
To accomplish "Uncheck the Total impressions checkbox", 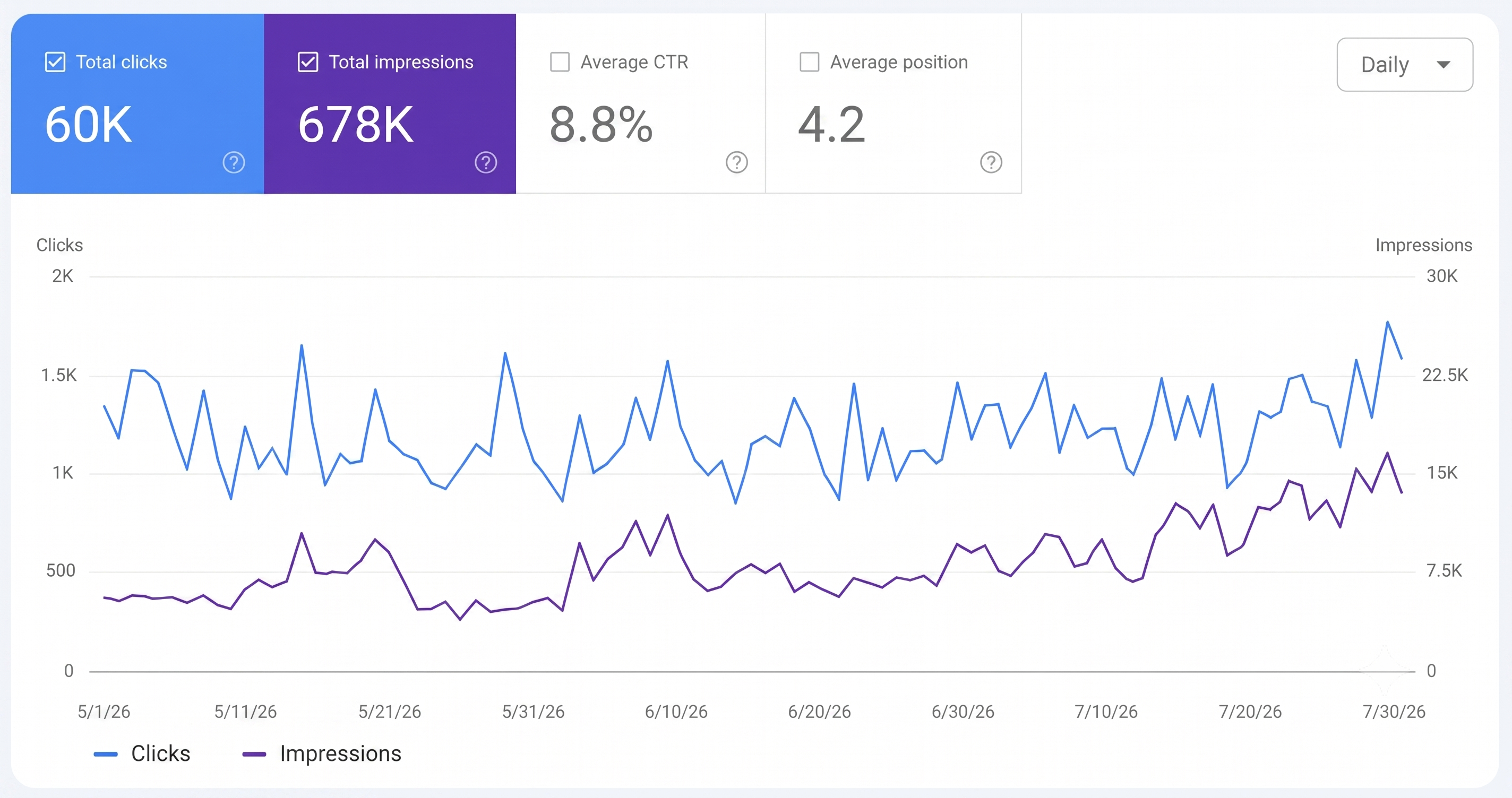I will click(x=307, y=62).
